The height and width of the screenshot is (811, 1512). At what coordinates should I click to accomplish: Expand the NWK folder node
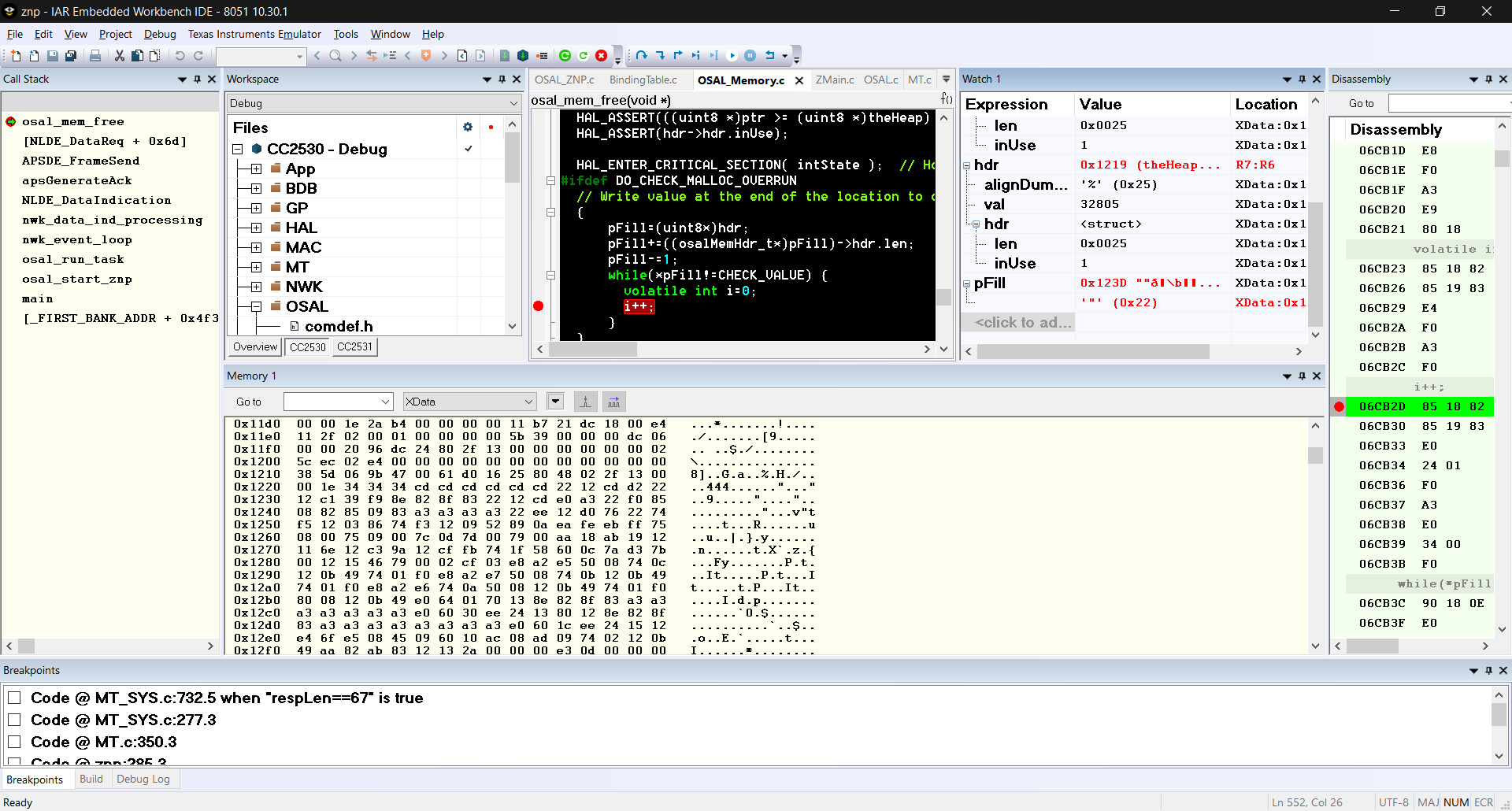pos(256,287)
